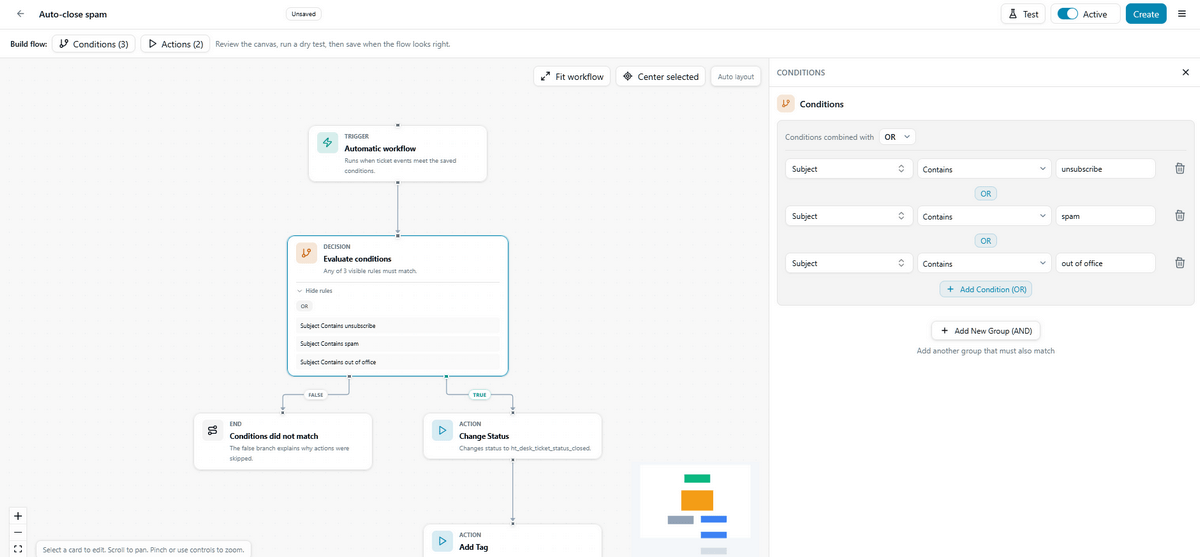Go back using the arrow icon

20,14
